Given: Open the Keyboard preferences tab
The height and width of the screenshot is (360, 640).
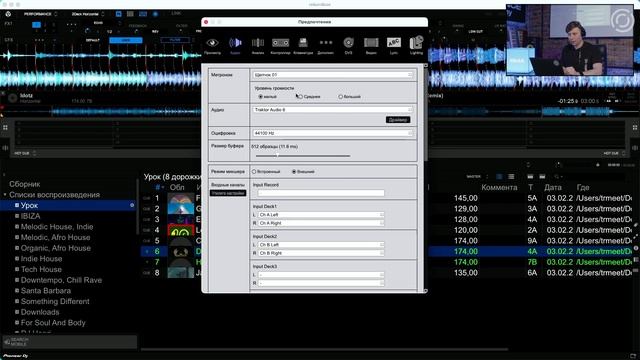Looking at the screenshot, I should pos(303,45).
